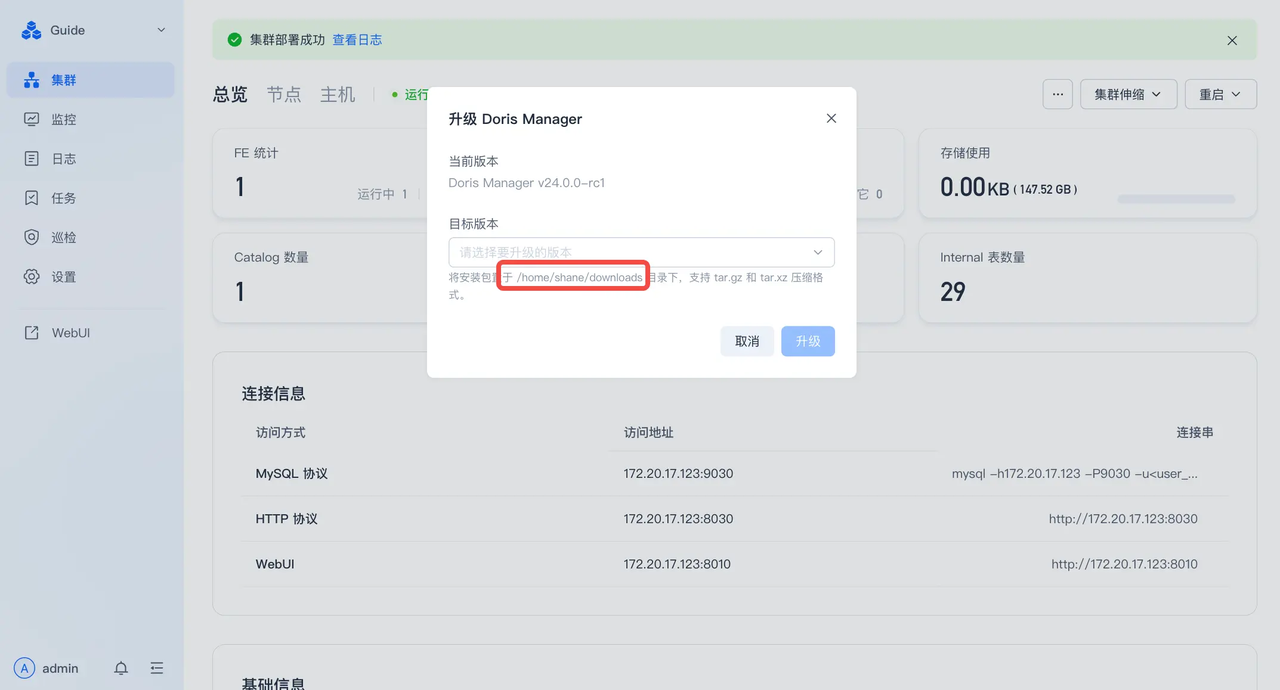The image size is (1280, 690).
Task: Close the 升级 Doris Manager dialog
Action: (831, 118)
